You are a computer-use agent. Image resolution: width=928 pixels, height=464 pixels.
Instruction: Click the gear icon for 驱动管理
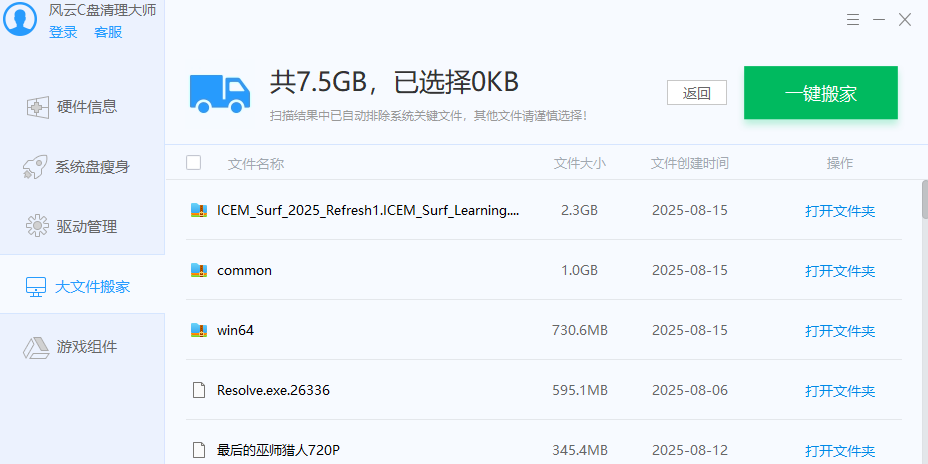(37, 227)
